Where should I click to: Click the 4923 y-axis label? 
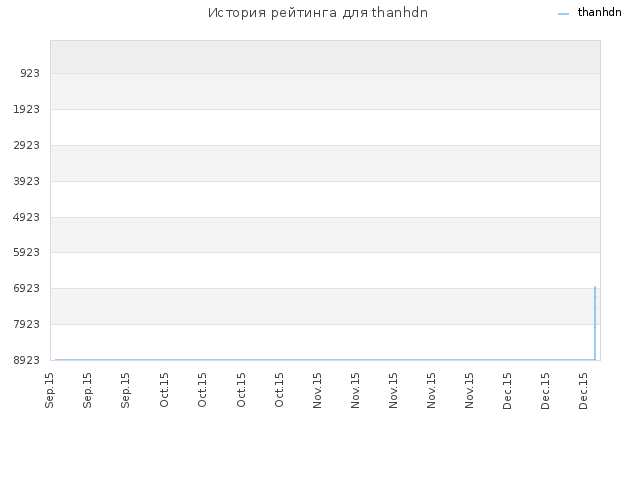pos(27,217)
